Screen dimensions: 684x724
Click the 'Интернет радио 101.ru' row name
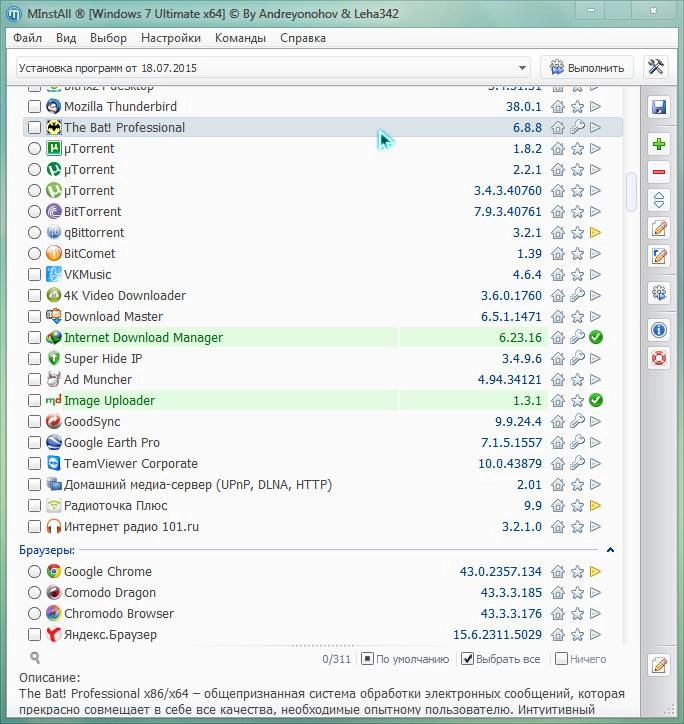pos(131,527)
